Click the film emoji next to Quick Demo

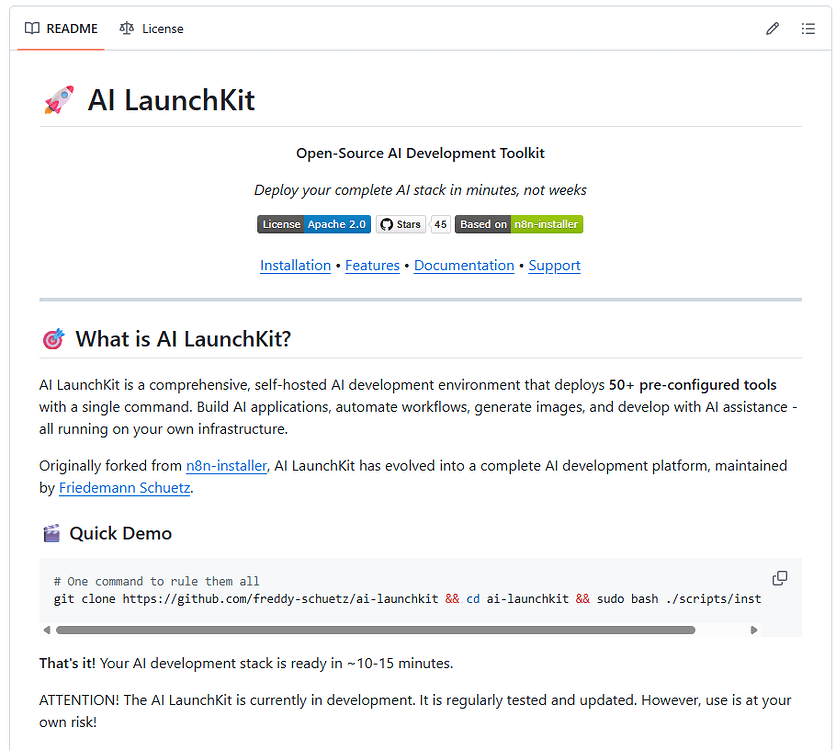tap(50, 533)
